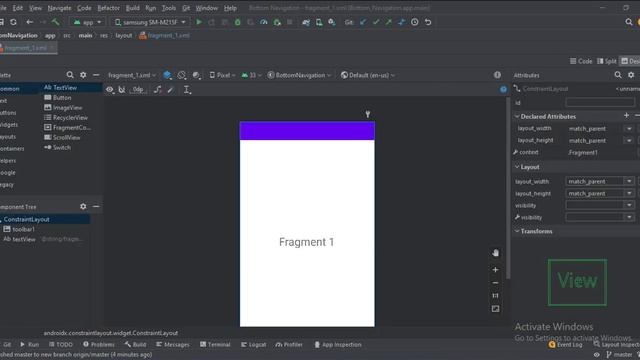Set zoom to 100% with 1:1 button
The height and width of the screenshot is (360, 640).
click(x=495, y=296)
